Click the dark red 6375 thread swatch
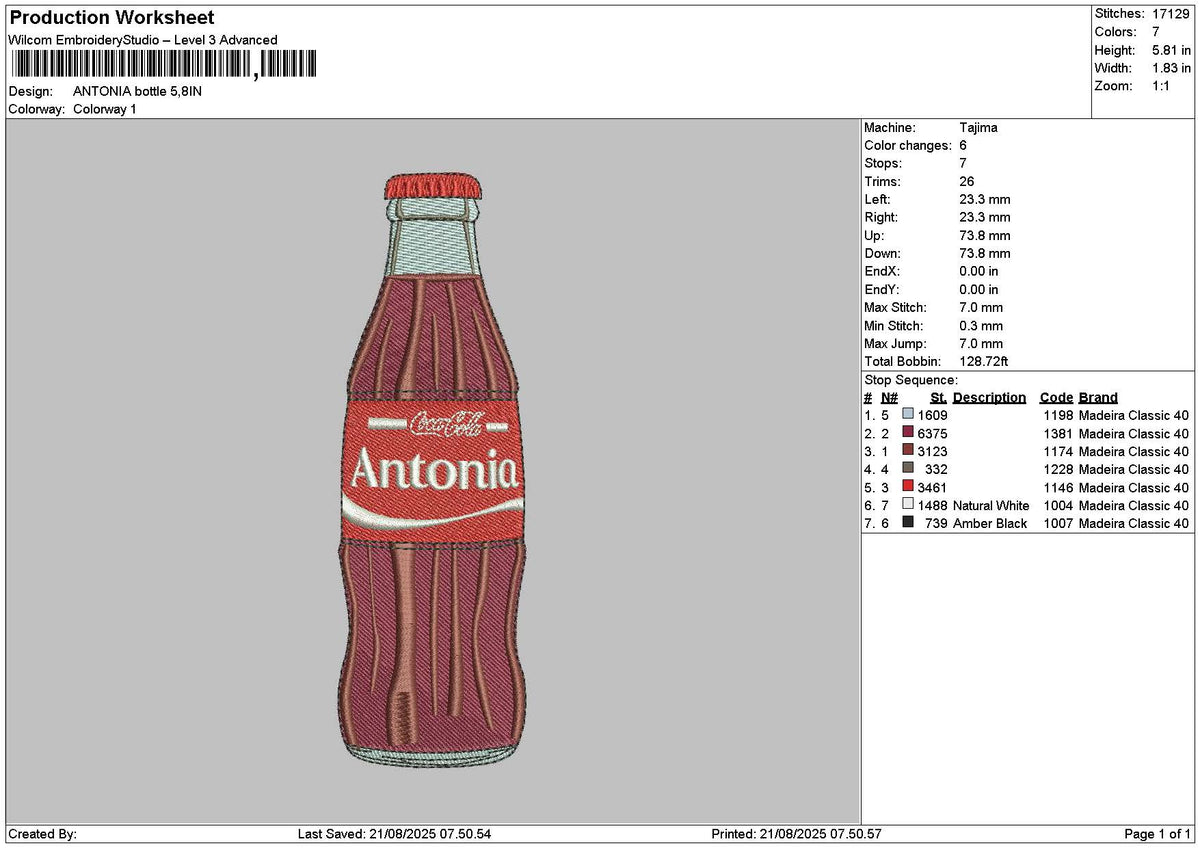 (x=908, y=433)
